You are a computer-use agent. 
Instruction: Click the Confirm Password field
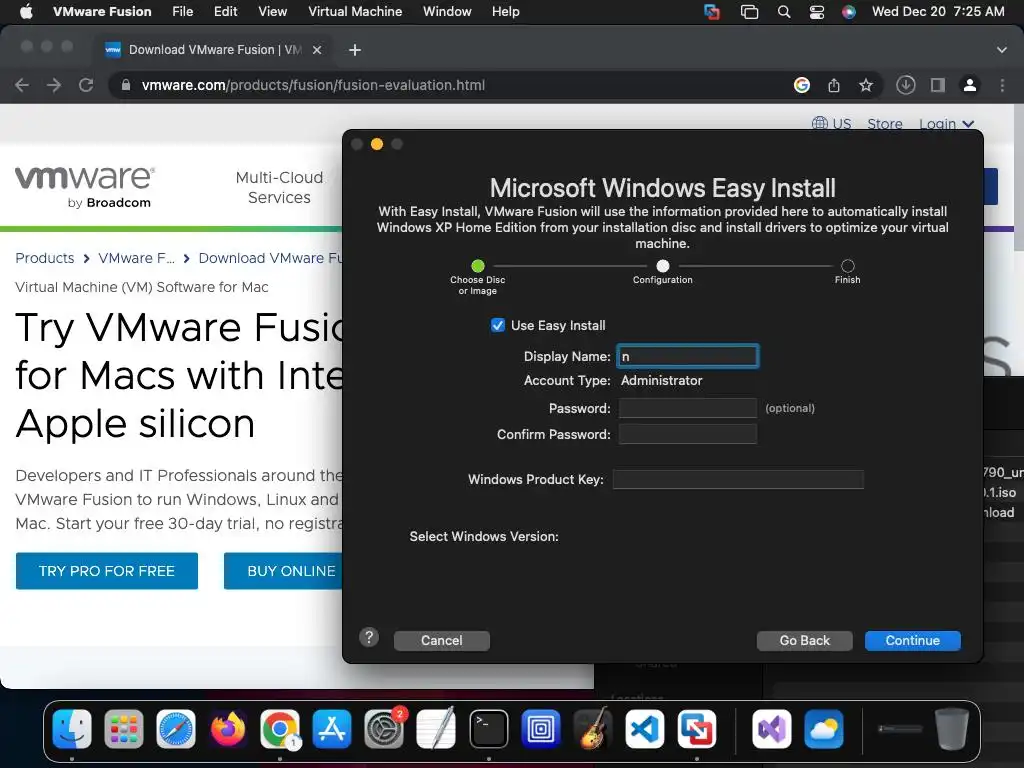point(688,434)
